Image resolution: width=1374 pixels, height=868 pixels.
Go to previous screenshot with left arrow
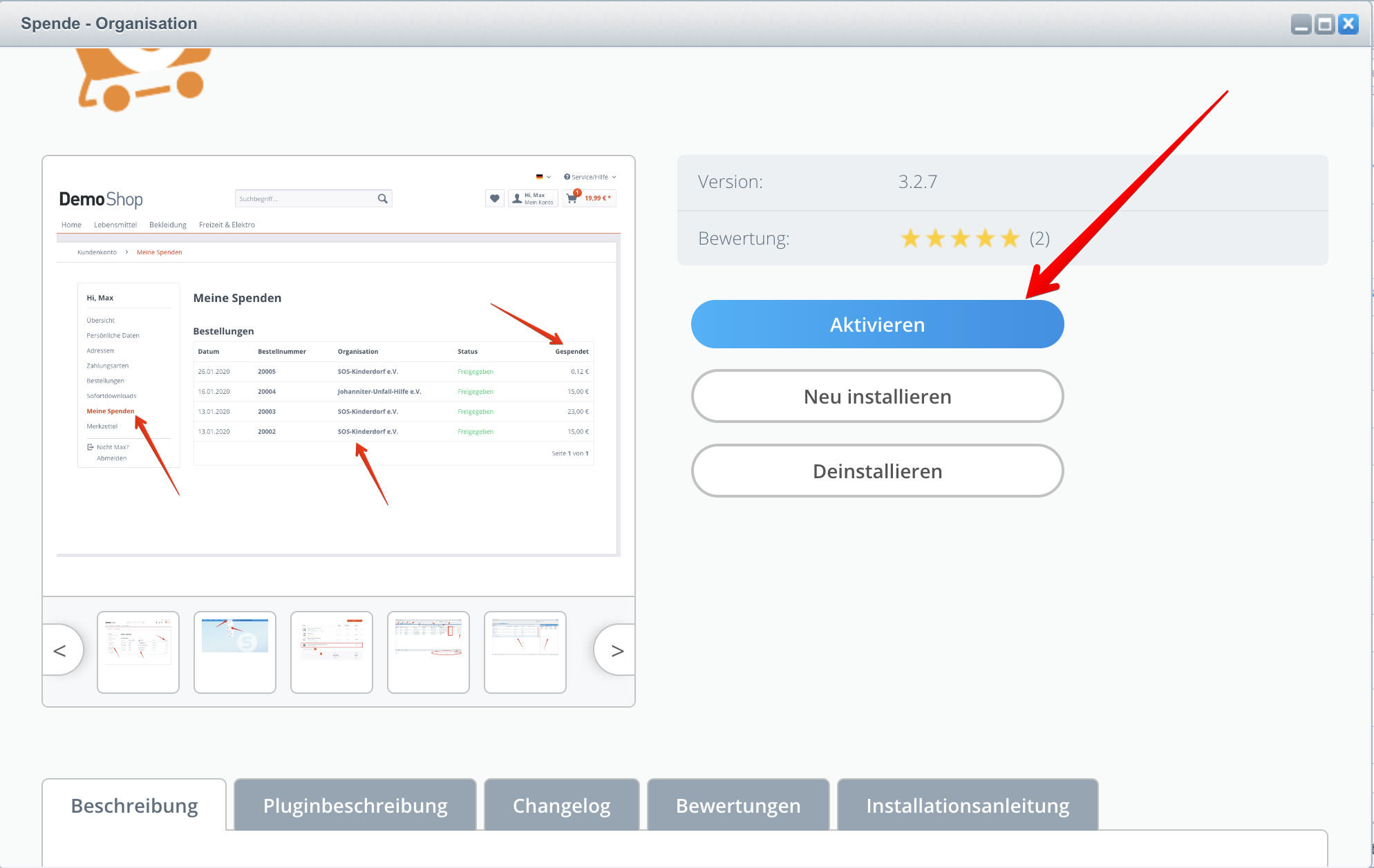coord(61,650)
